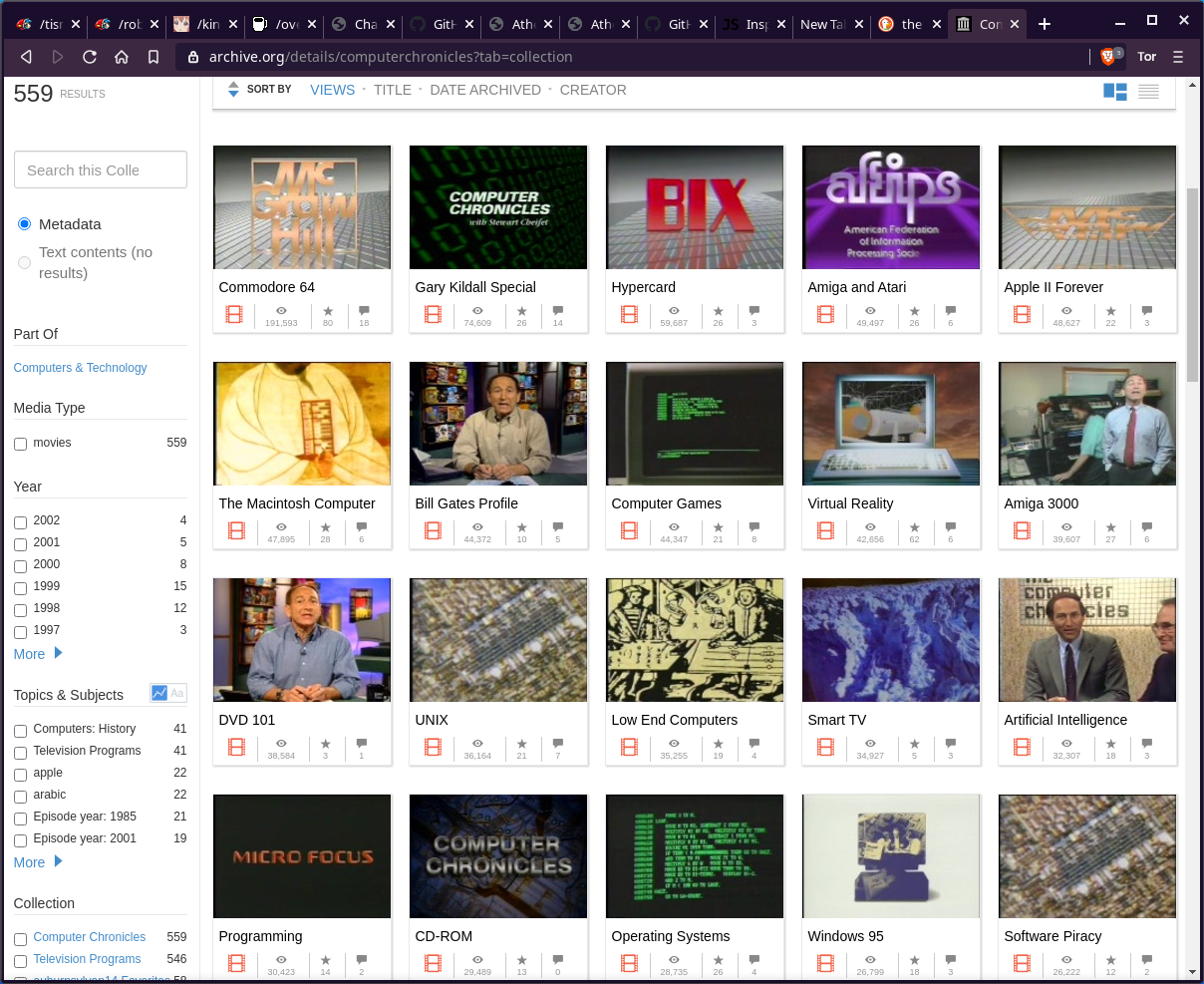This screenshot has height=984, width=1204.
Task: Click the favorites star under Commodore 64
Action: click(x=328, y=311)
